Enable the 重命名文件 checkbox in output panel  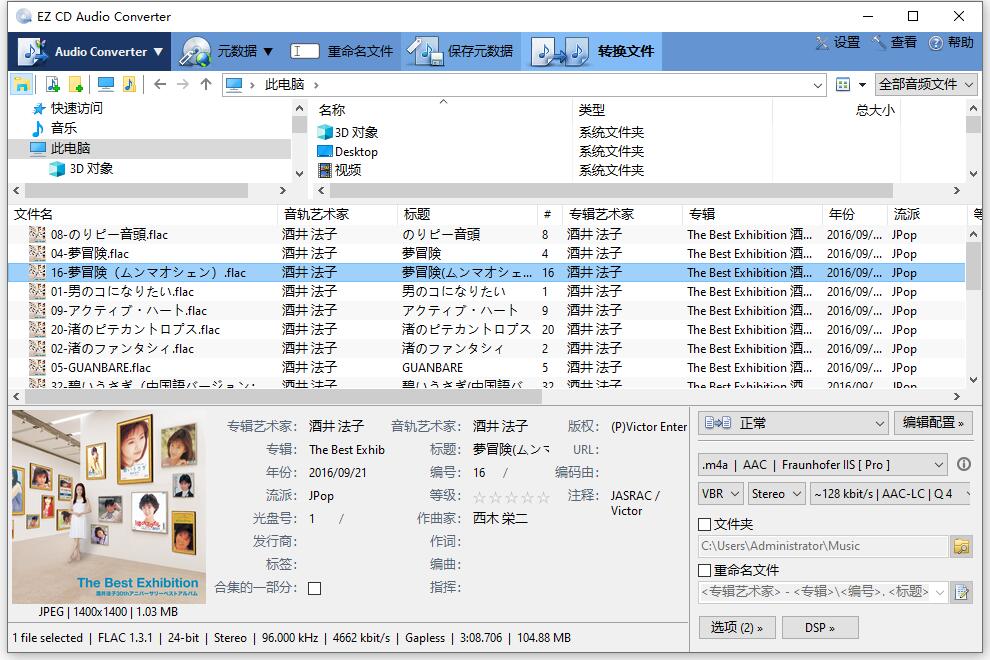tap(705, 570)
